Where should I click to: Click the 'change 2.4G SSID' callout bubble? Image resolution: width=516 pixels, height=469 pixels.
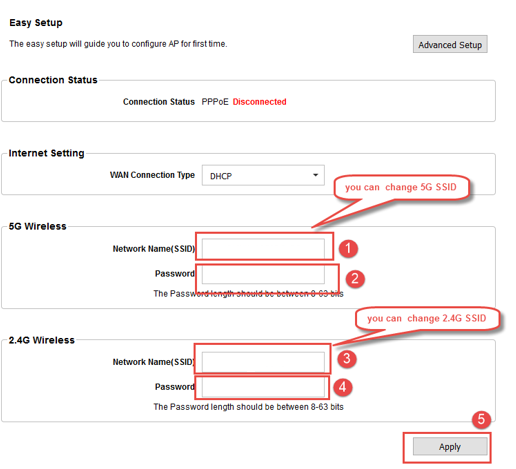coord(427,319)
